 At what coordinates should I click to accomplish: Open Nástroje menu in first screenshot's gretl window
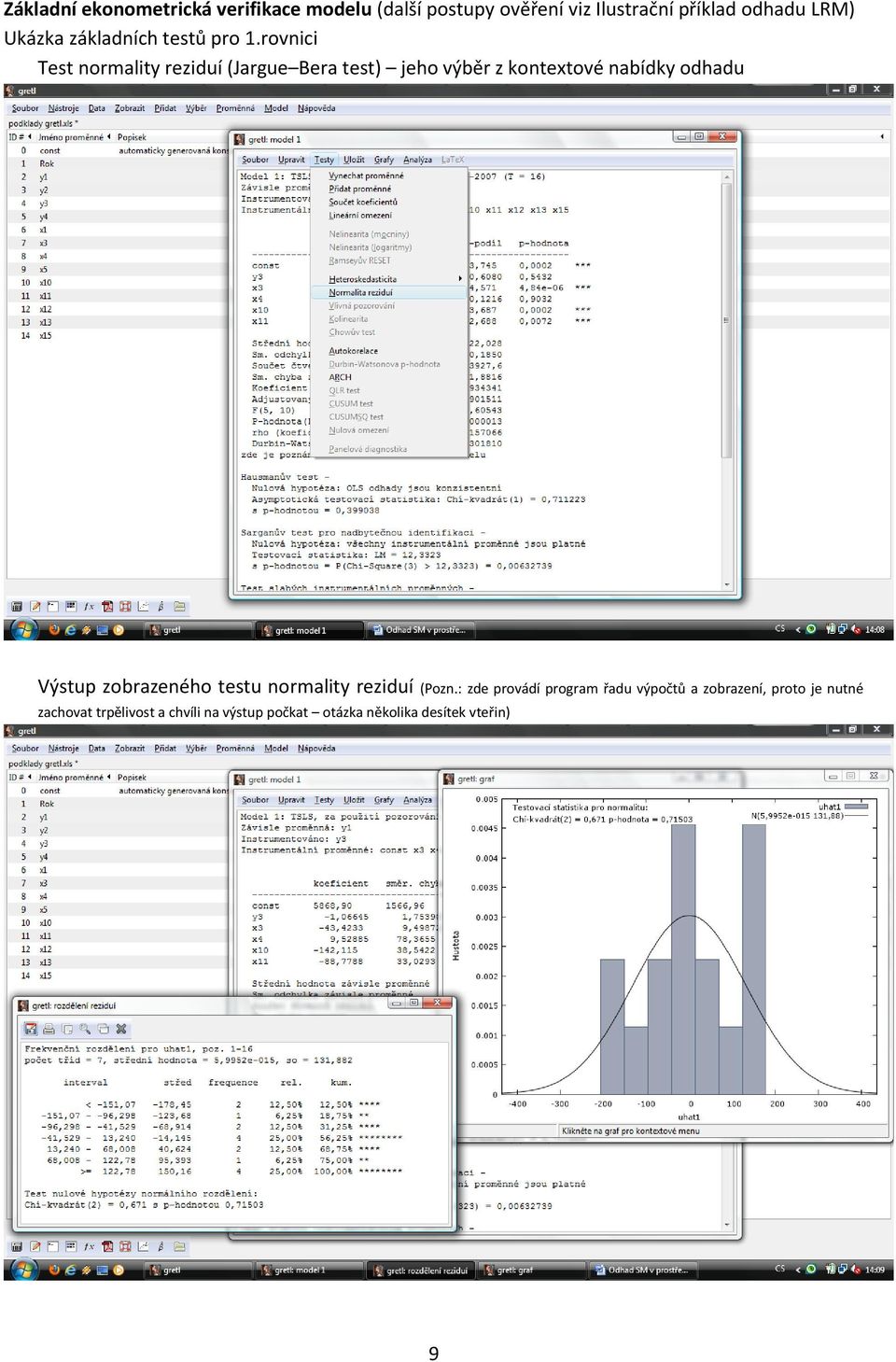63,108
